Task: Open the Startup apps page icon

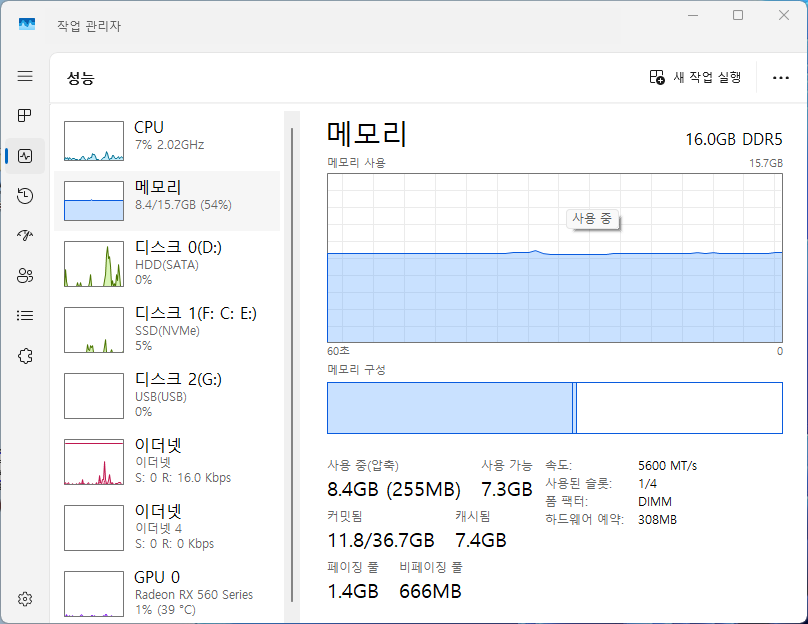Action: (25, 235)
